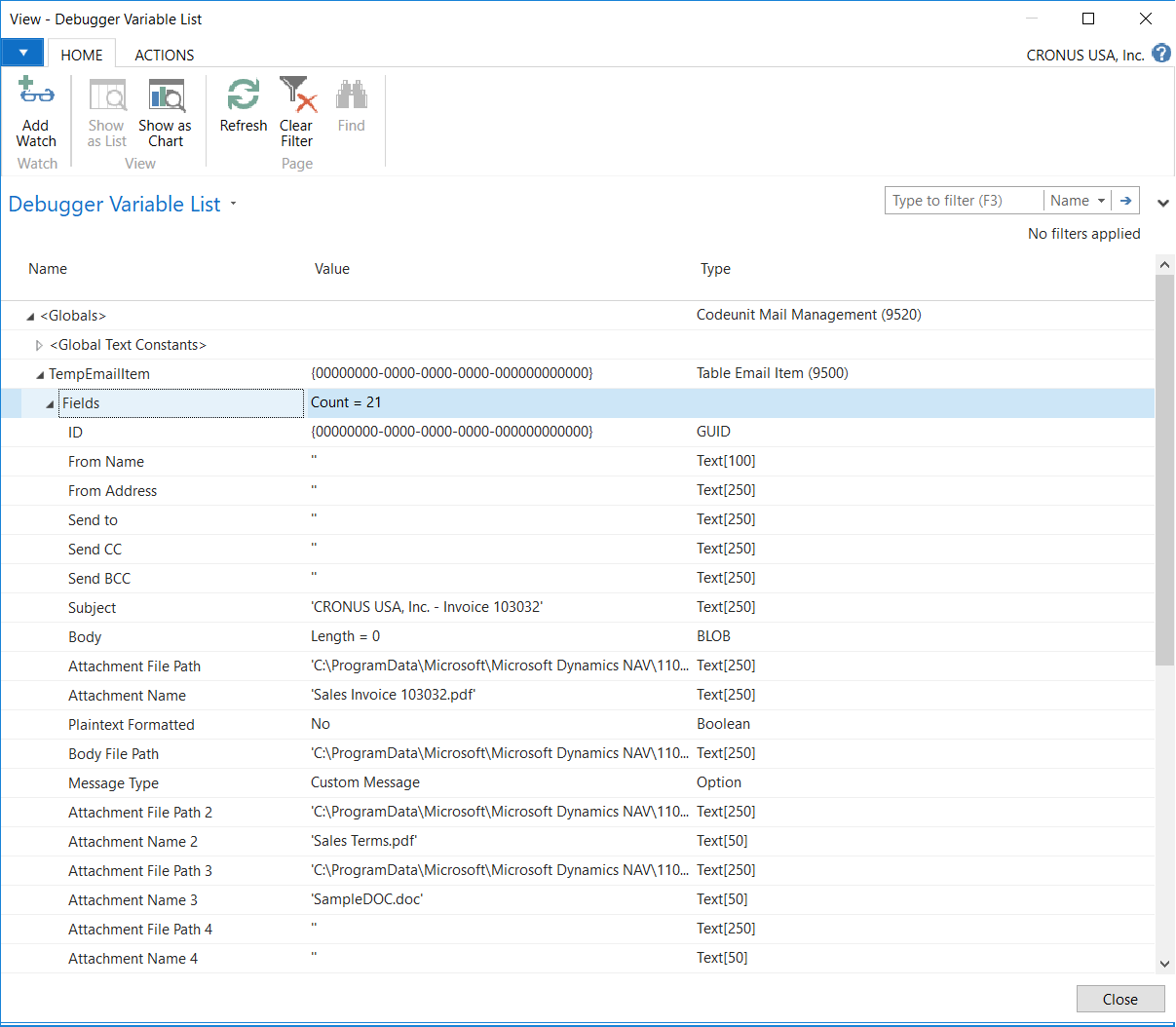Collapse the TempEmailItem node
The width and height of the screenshot is (1176, 1027).
click(40, 375)
